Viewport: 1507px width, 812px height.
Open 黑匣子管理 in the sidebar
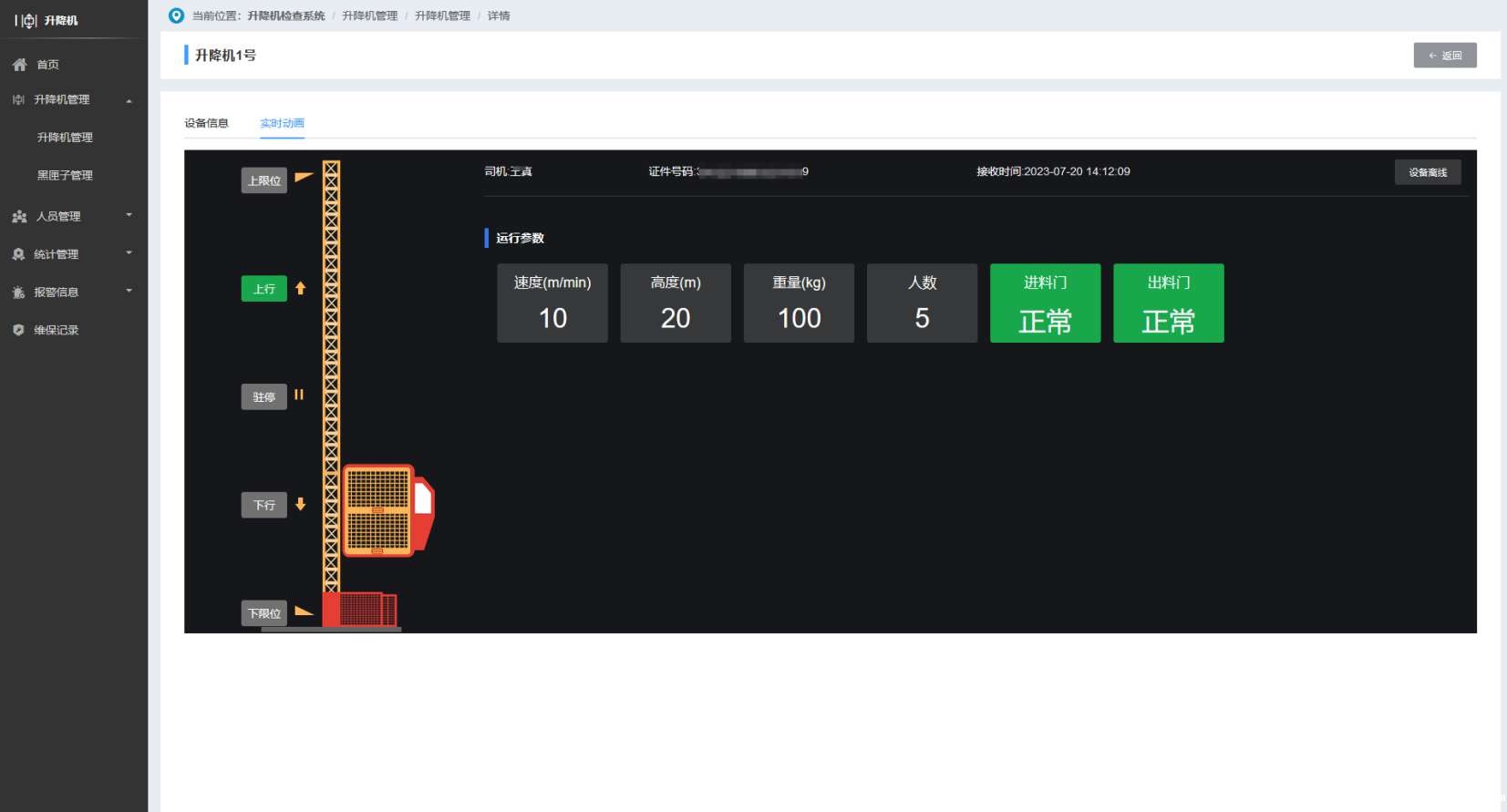(x=65, y=175)
